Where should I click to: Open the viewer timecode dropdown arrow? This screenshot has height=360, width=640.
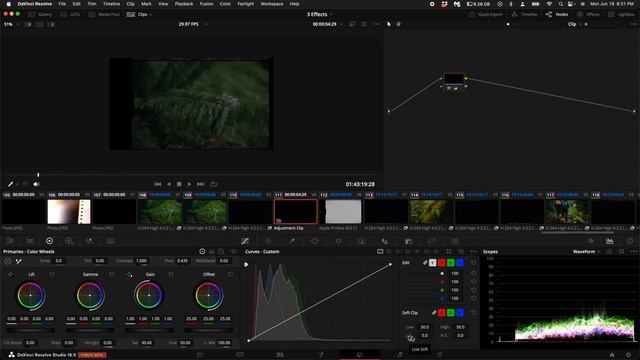[341, 24]
